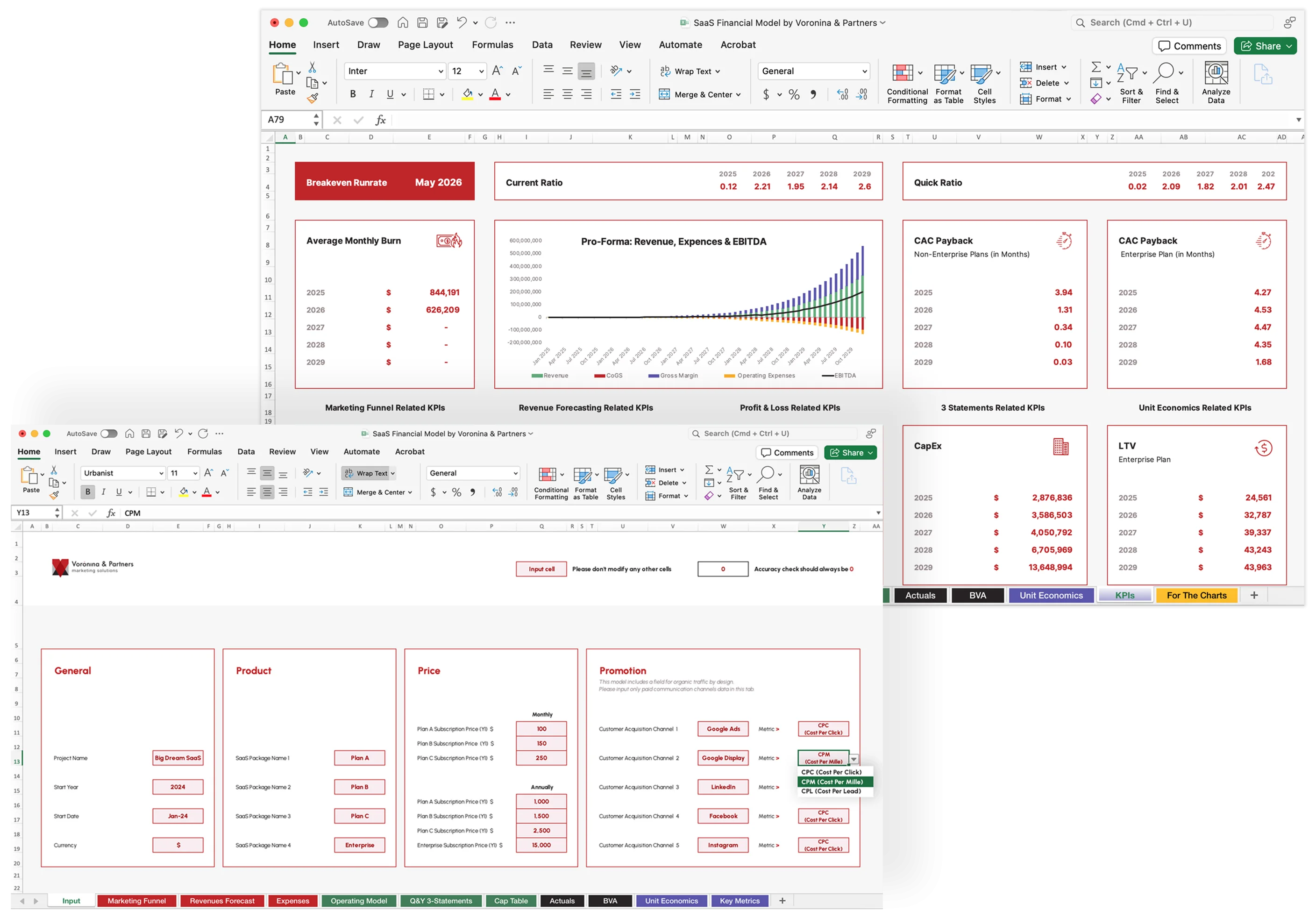Screen dimensions: 1316x918
Task: Open General number format dropdown in top window
Action: (864, 71)
